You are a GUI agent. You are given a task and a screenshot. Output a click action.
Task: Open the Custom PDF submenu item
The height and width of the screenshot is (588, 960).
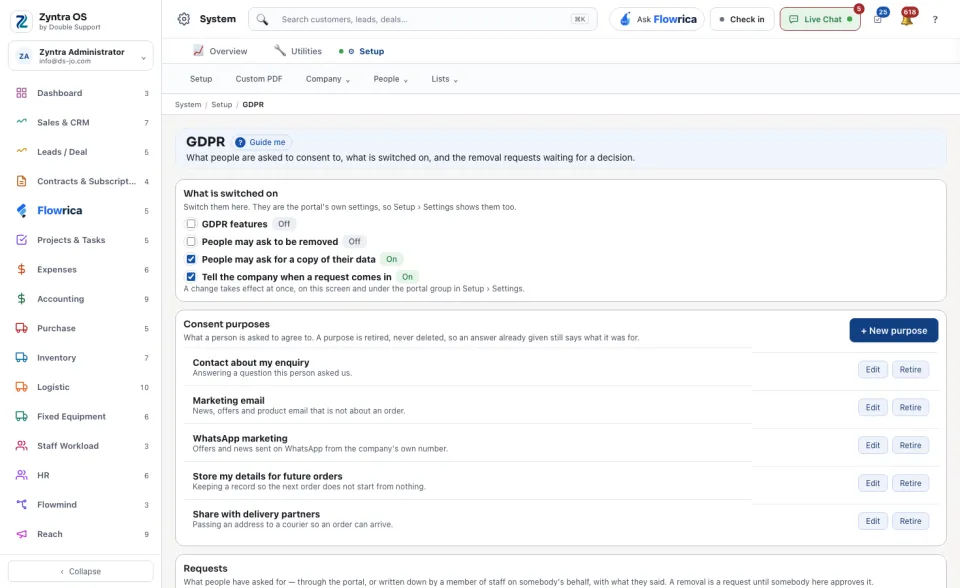coord(259,79)
